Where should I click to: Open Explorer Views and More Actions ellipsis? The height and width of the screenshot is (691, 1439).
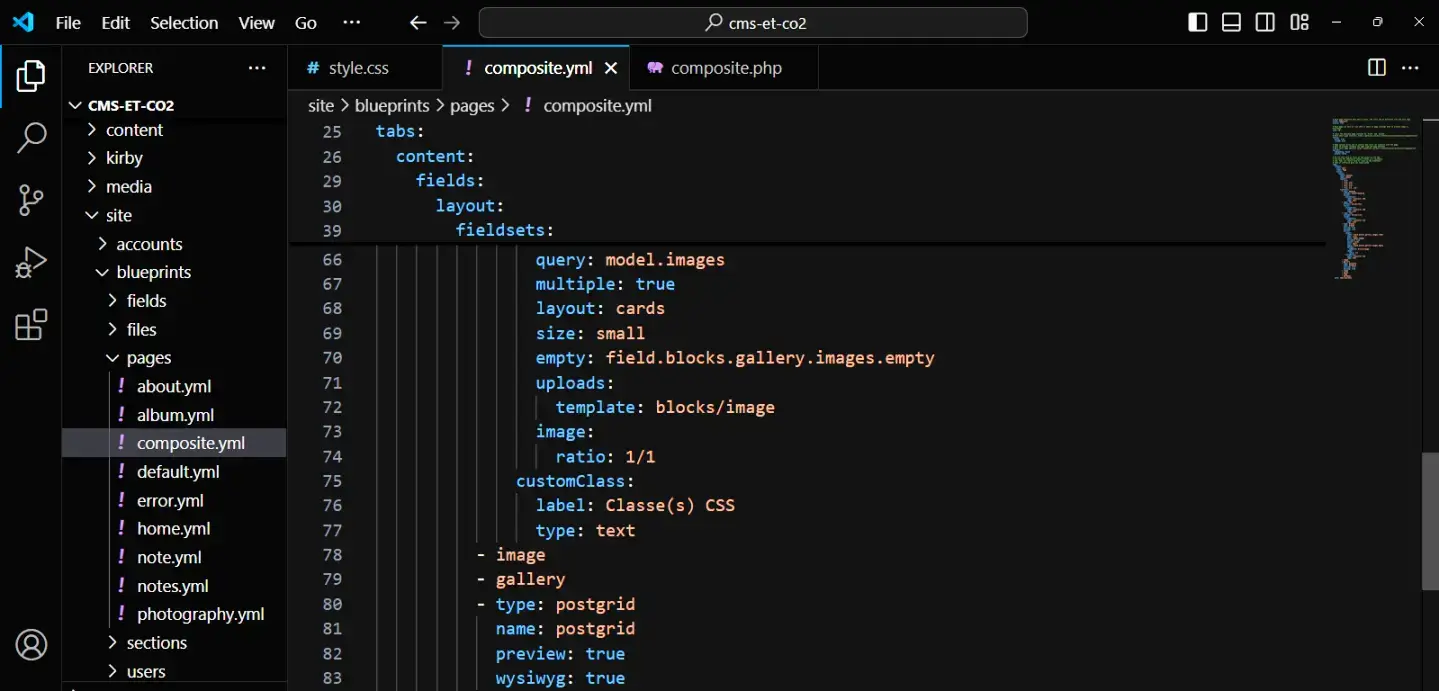(x=257, y=68)
